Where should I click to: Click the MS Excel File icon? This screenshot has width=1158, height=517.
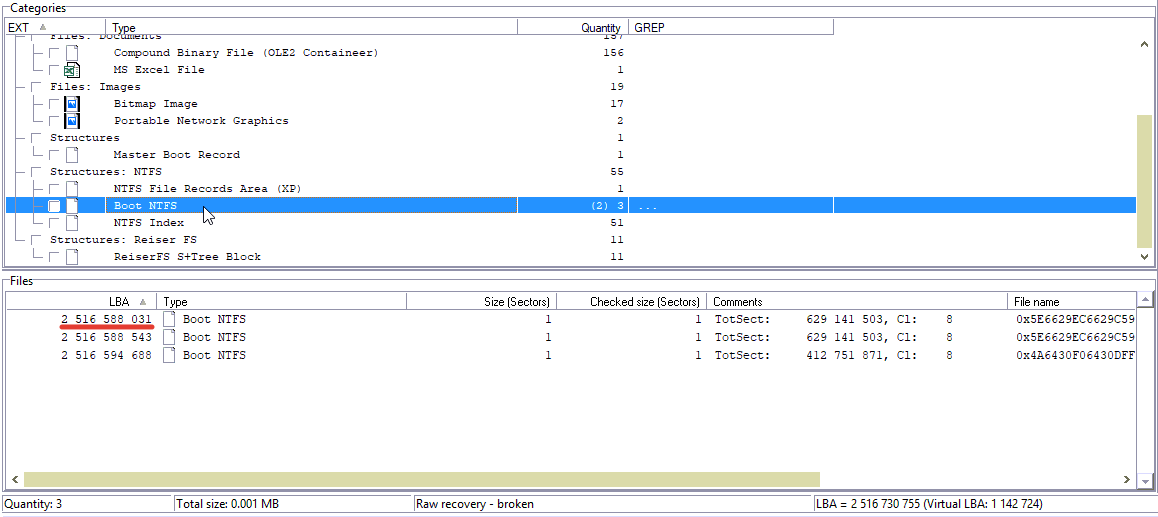72,70
